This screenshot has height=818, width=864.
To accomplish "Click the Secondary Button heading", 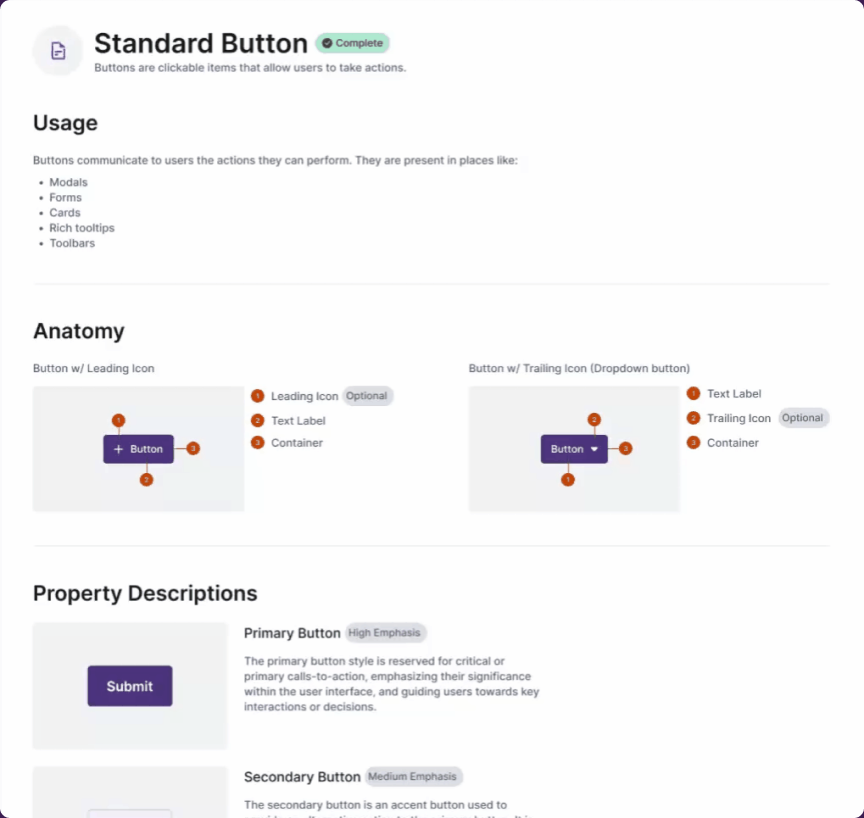I will tap(302, 777).
